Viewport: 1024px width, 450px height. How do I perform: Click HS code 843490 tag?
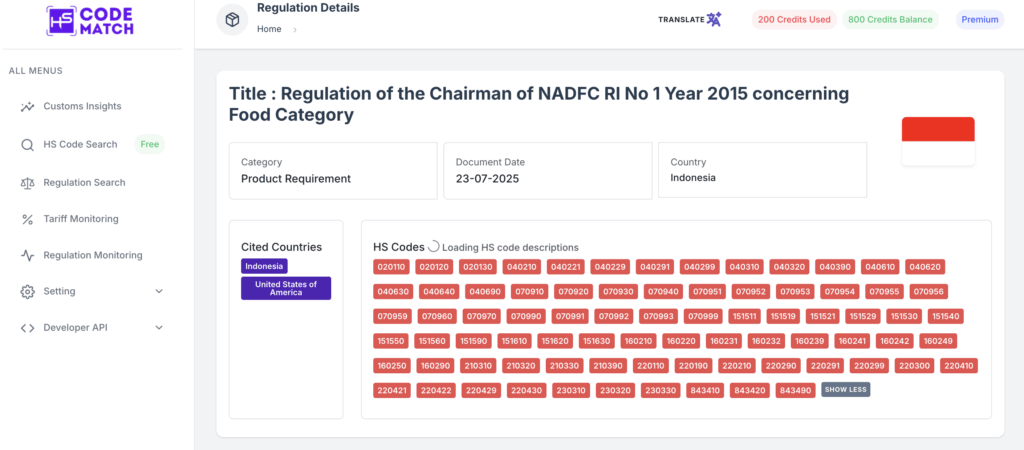coord(795,391)
